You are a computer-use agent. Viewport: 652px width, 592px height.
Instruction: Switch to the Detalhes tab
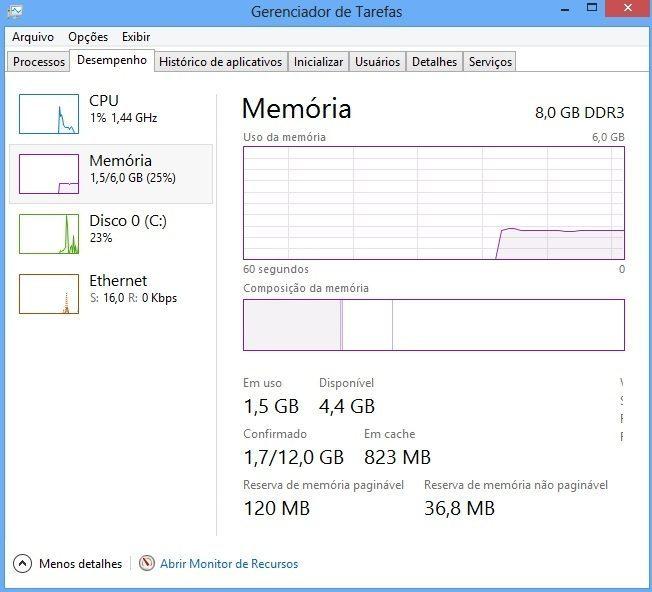(x=434, y=62)
